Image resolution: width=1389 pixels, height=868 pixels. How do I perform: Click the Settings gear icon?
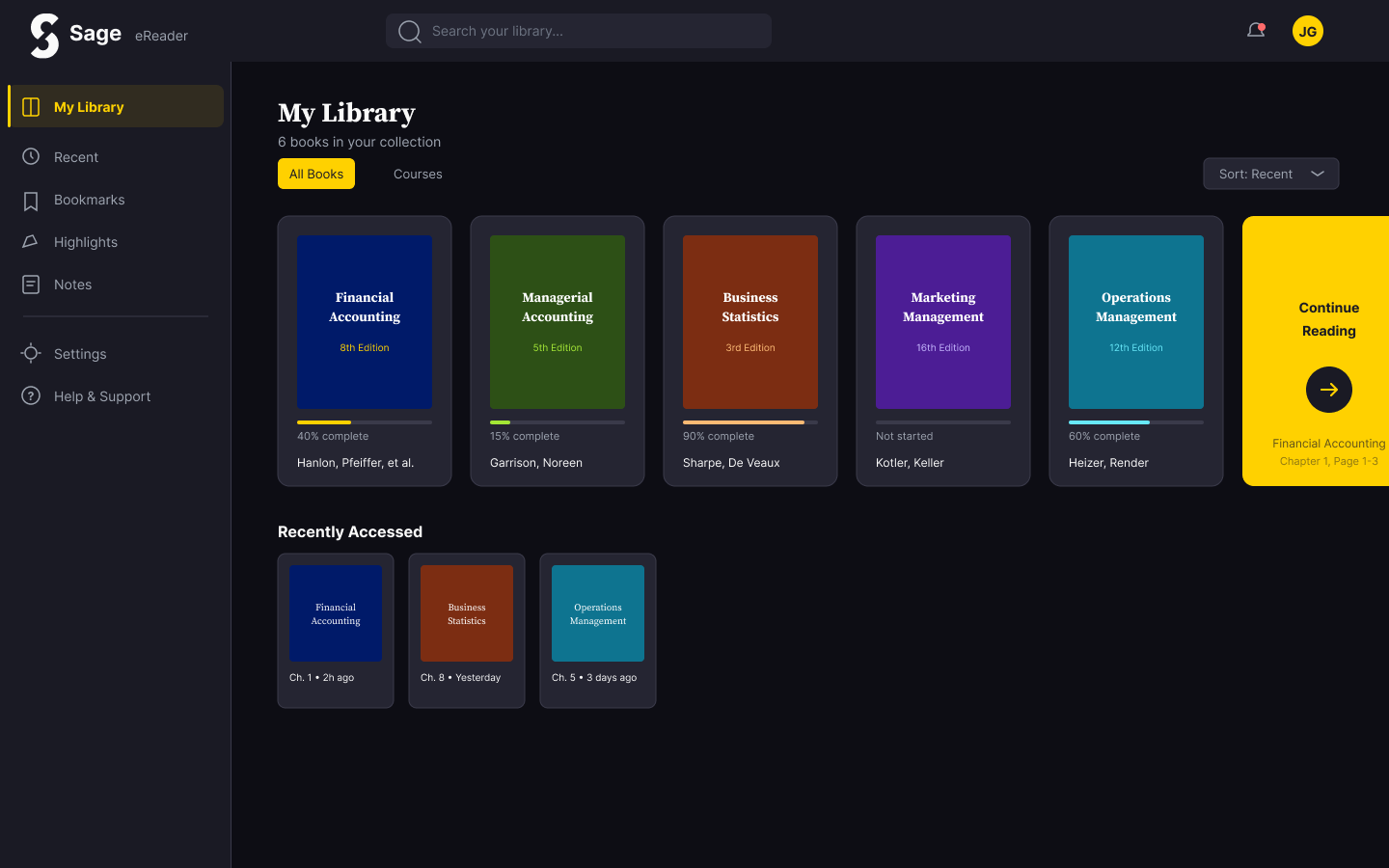tap(31, 353)
